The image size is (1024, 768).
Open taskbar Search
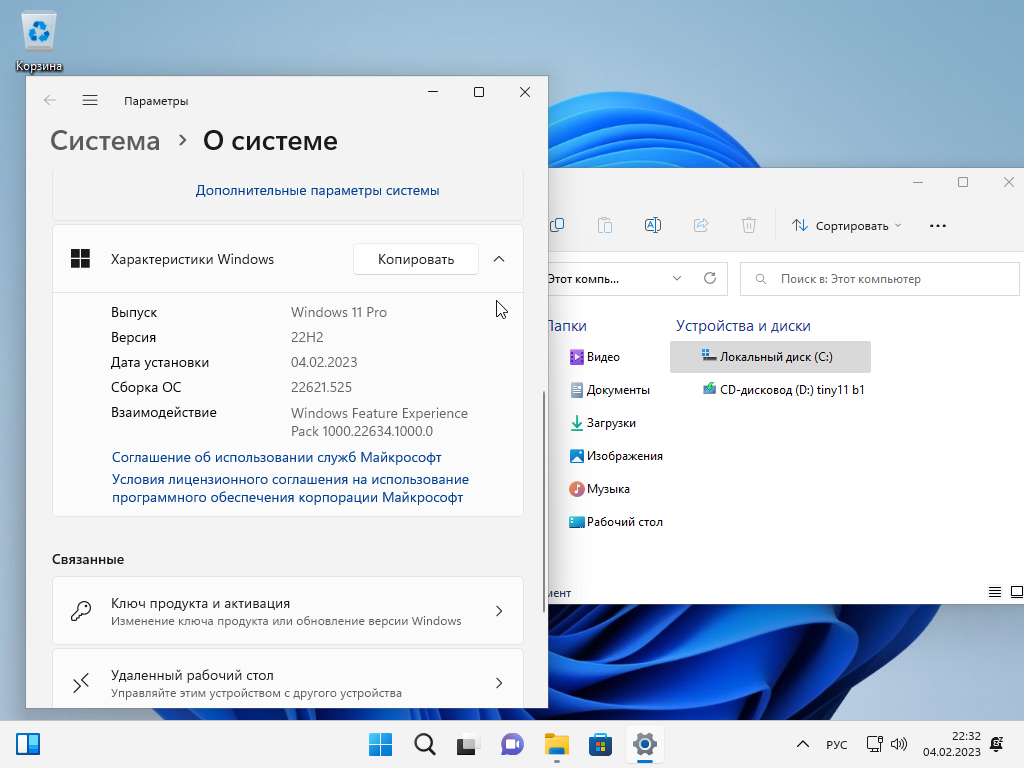424,744
